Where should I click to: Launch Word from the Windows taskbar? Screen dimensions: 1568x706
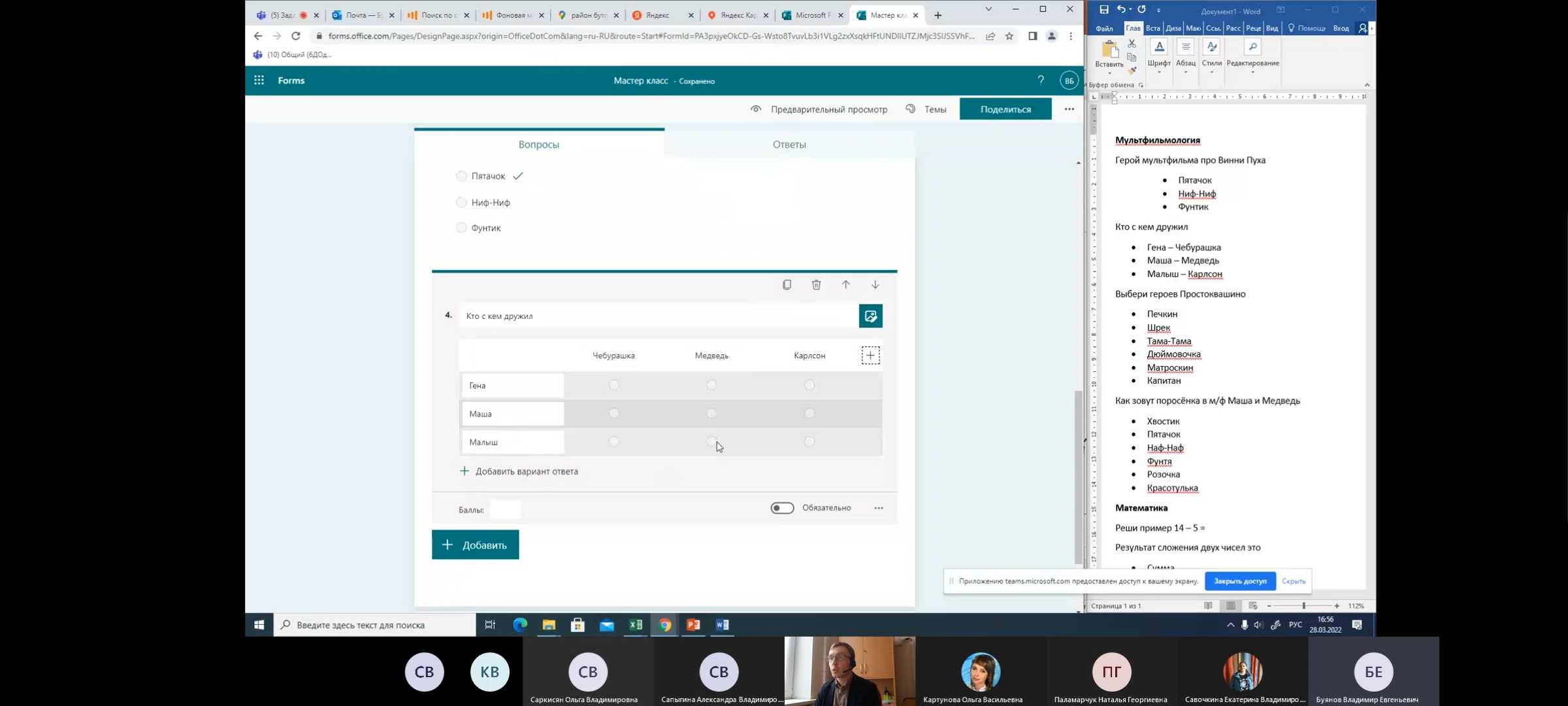[722, 624]
